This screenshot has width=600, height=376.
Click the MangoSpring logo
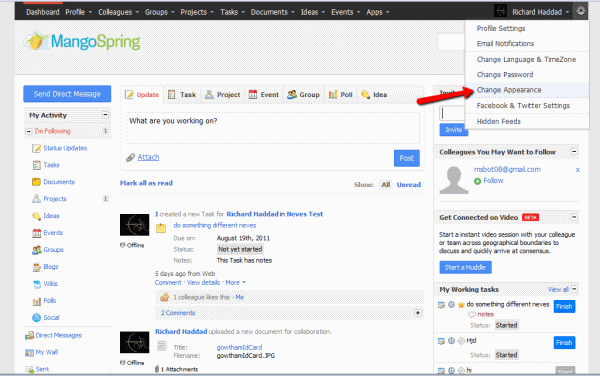(82, 41)
